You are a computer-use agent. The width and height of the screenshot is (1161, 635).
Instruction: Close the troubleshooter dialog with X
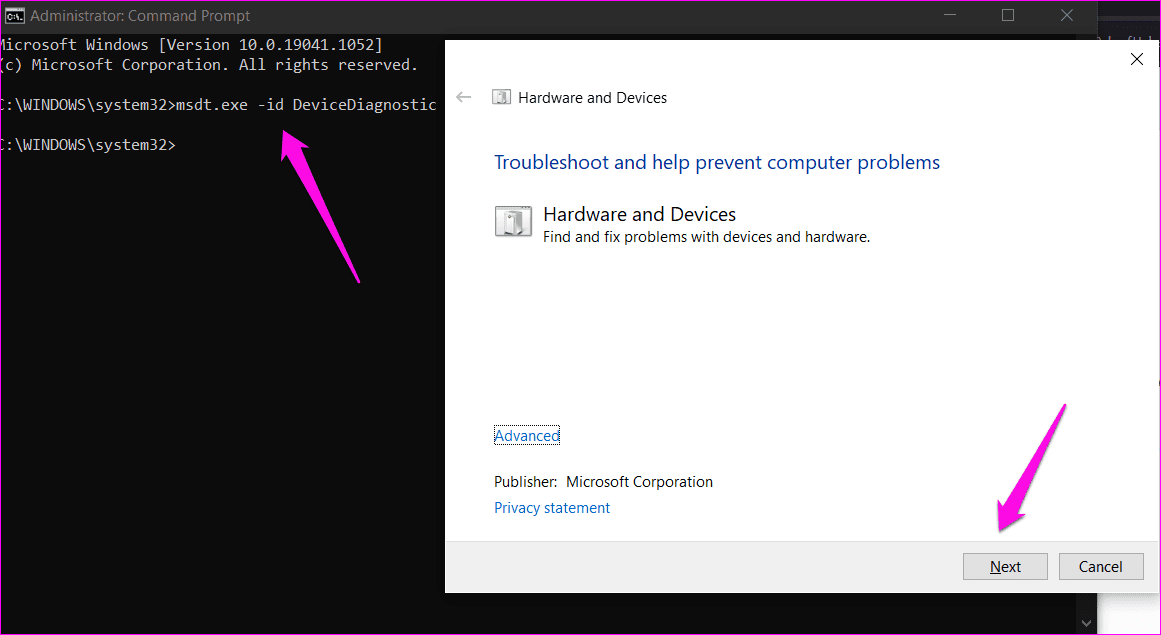[1137, 59]
